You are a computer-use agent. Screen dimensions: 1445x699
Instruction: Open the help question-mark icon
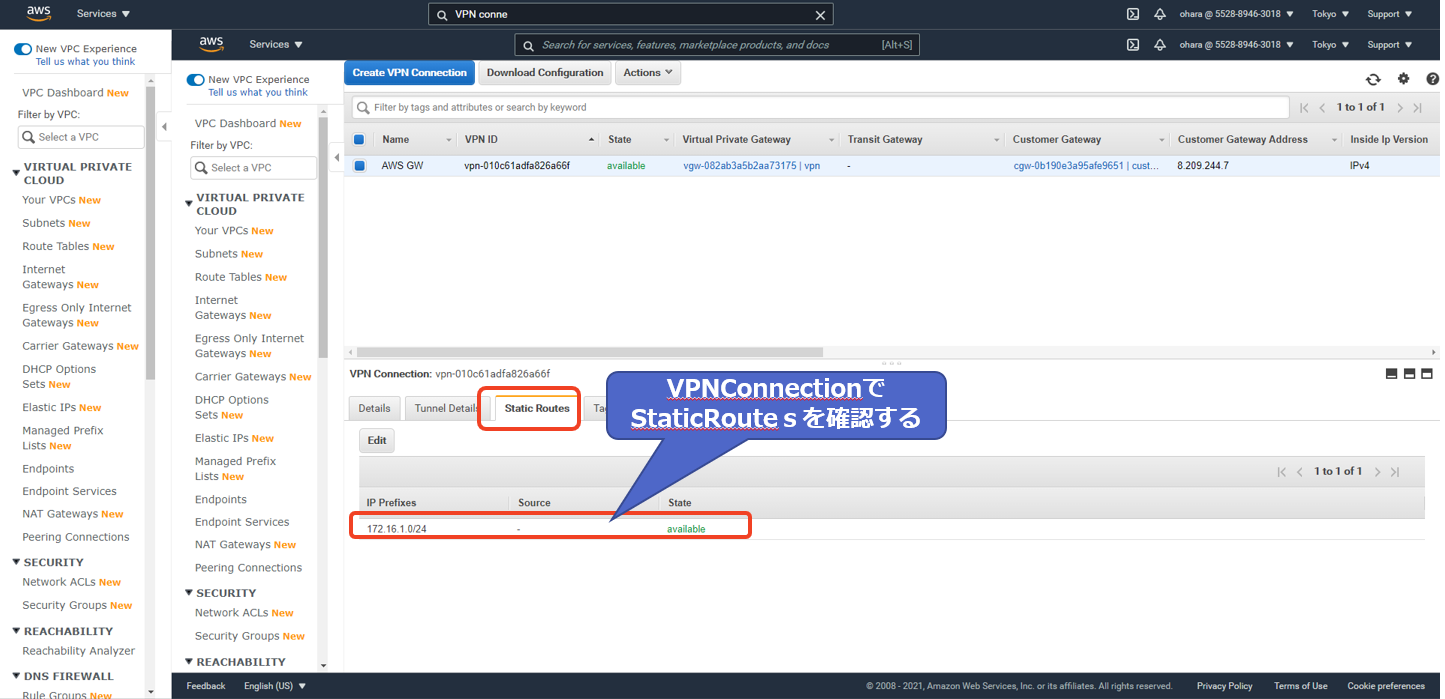click(x=1432, y=79)
